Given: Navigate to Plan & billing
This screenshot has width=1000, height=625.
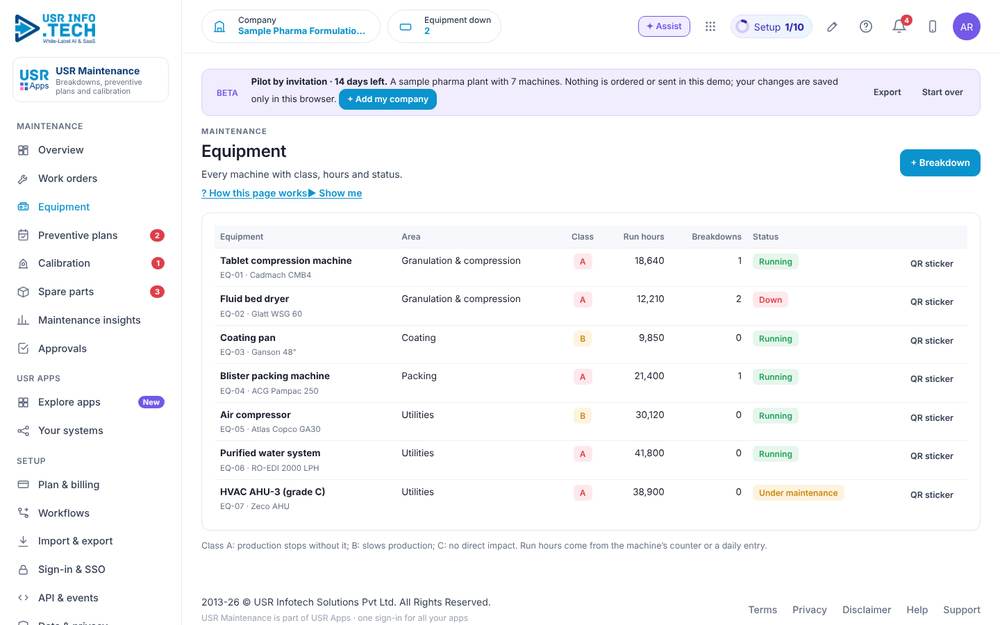Looking at the screenshot, I should pos(69,485).
